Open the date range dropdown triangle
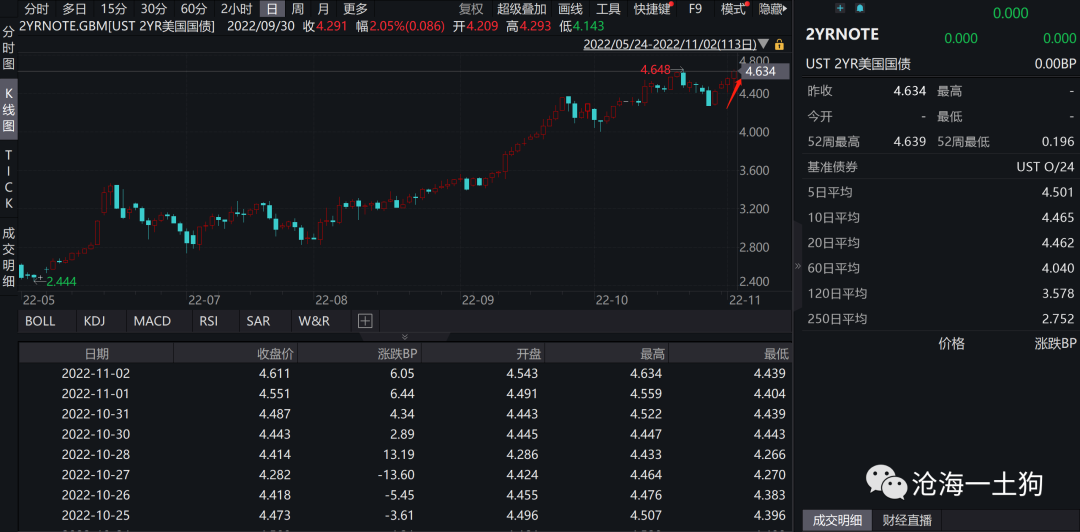 pyautogui.click(x=764, y=44)
